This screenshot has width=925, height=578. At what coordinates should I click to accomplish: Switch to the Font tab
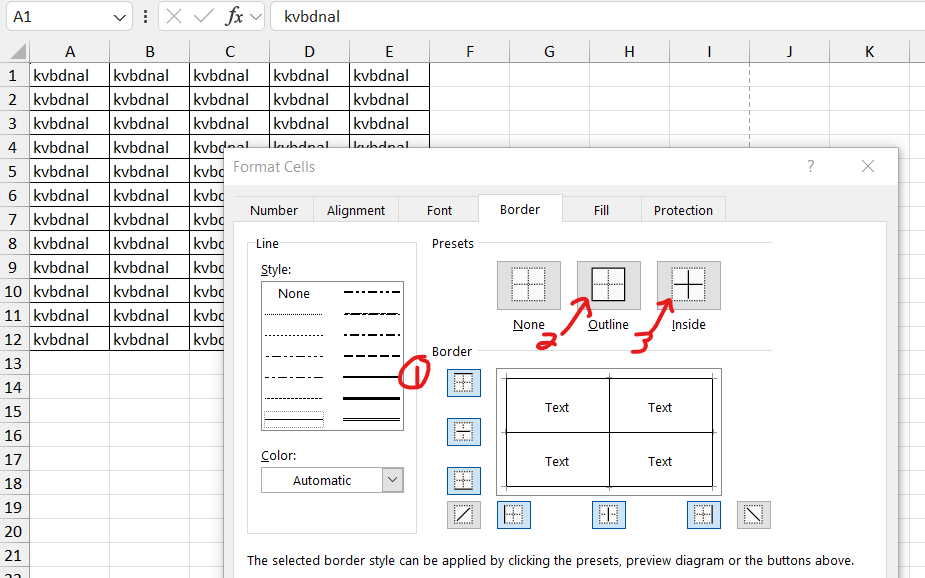click(439, 210)
